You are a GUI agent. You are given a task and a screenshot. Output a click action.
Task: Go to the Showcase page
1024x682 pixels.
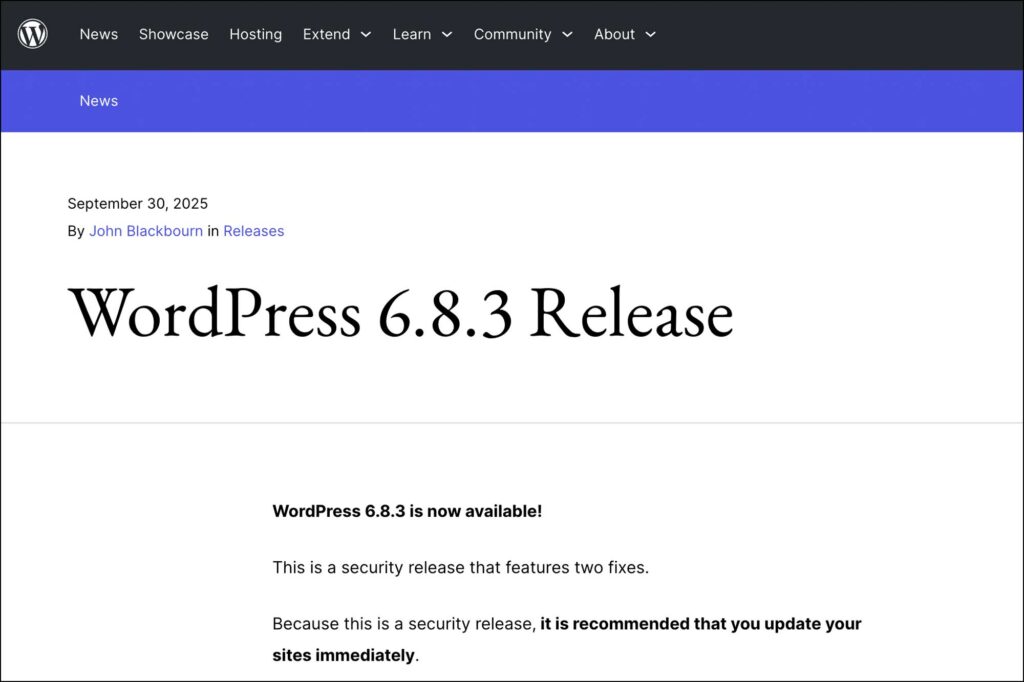click(173, 34)
